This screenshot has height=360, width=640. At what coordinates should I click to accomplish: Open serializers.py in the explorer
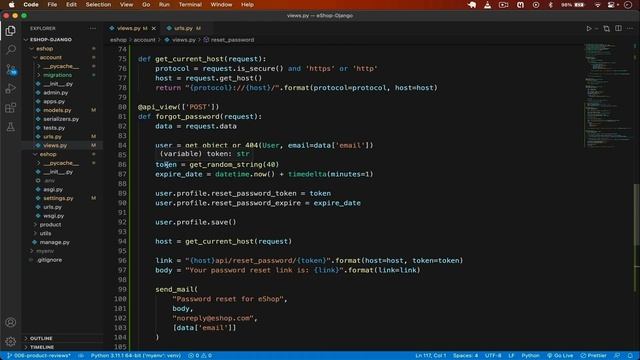tap(61, 119)
